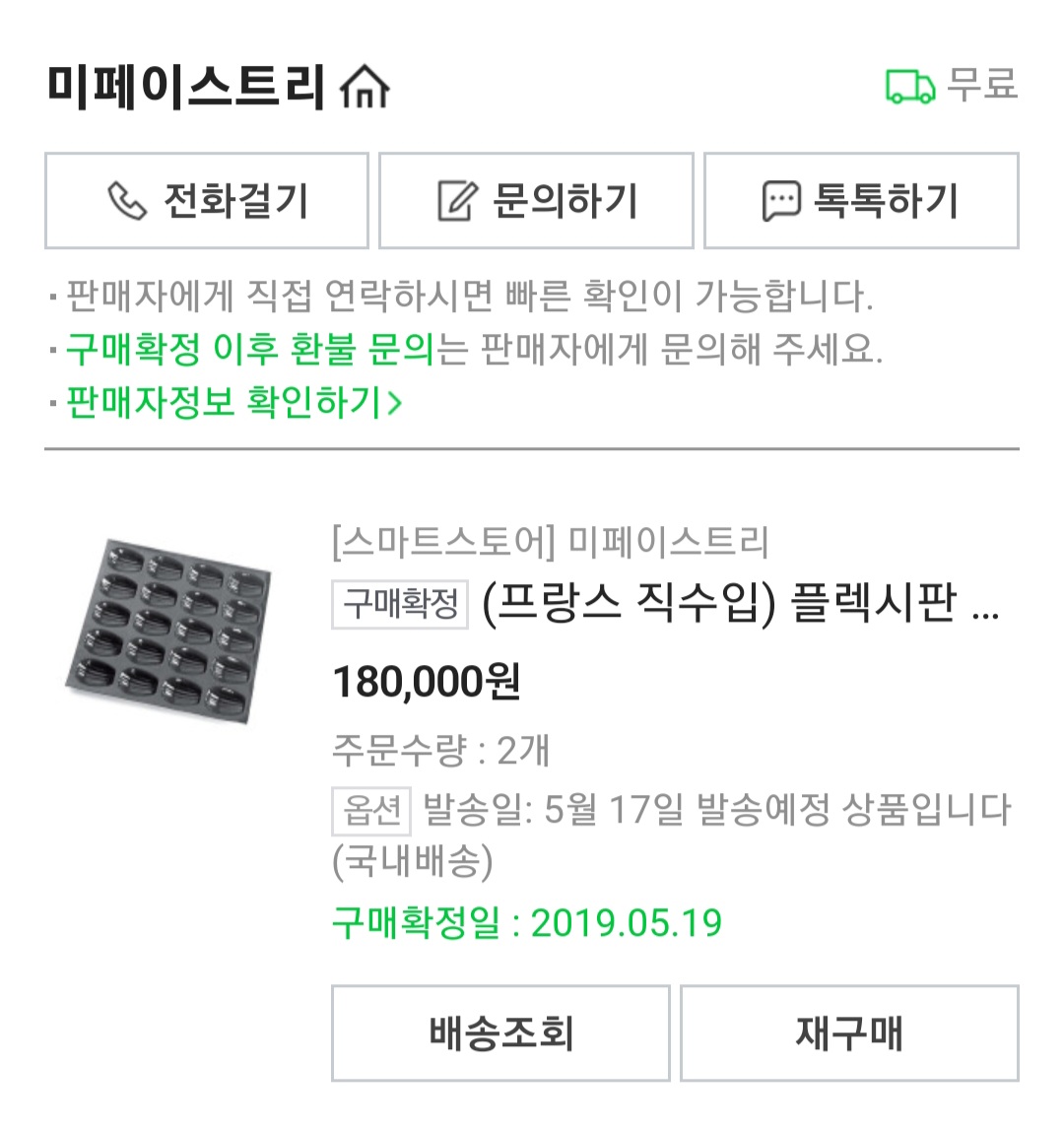Image resolution: width=1064 pixels, height=1133 pixels.
Task: Open the [스마트스토어] 미페이스트리 seller text
Action: (x=551, y=541)
